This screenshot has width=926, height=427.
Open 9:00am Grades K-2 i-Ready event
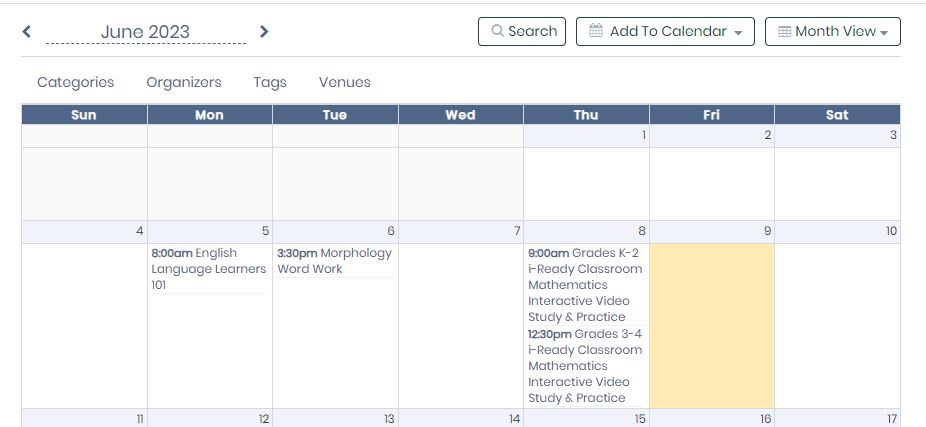click(585, 285)
